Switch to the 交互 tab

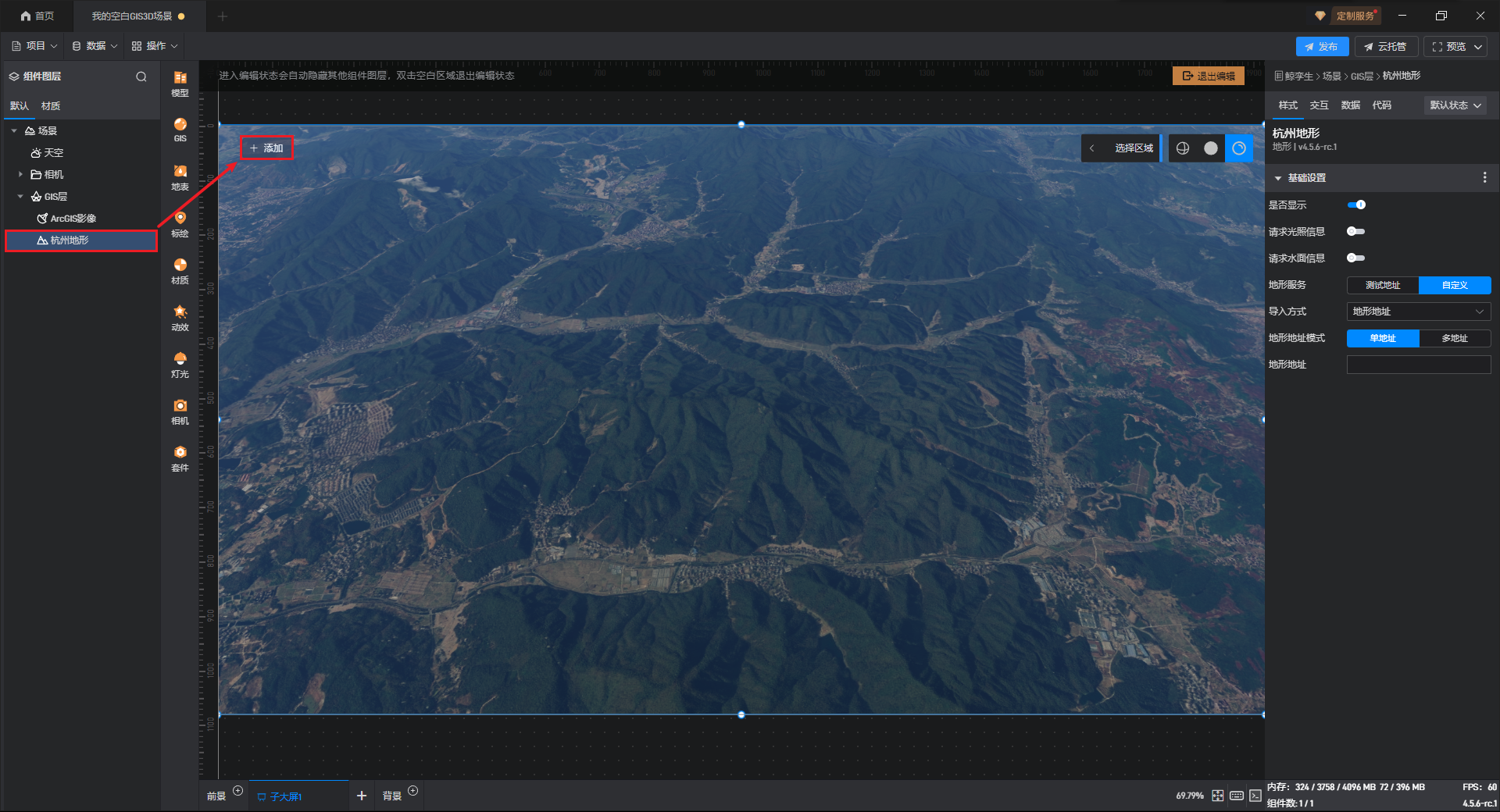click(x=1319, y=105)
